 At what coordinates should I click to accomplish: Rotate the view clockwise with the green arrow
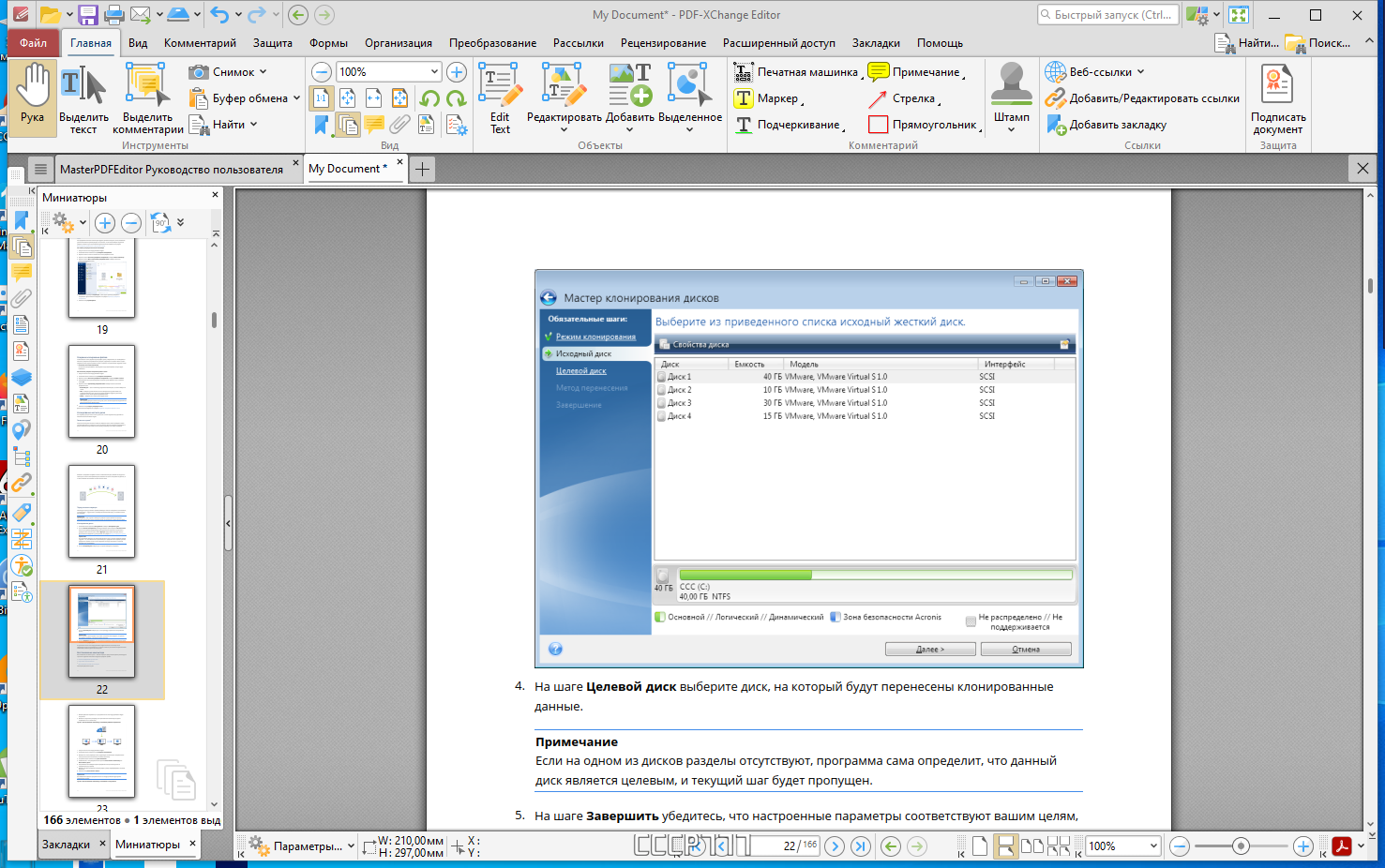click(x=456, y=98)
